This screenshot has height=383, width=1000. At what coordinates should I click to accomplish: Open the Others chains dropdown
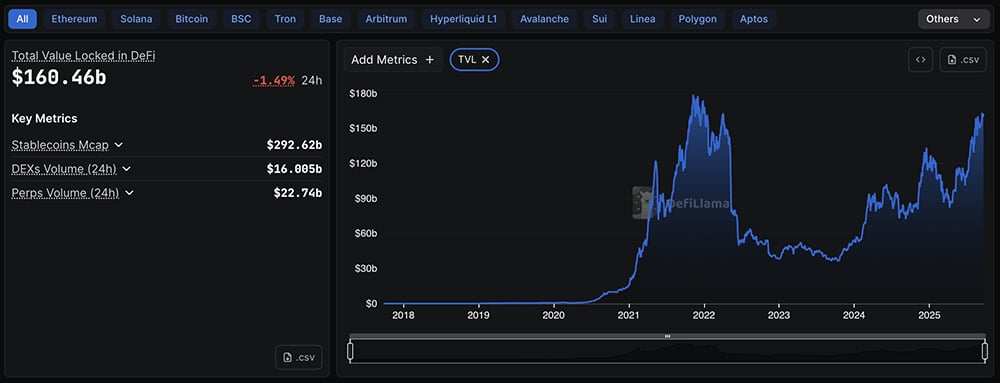954,19
